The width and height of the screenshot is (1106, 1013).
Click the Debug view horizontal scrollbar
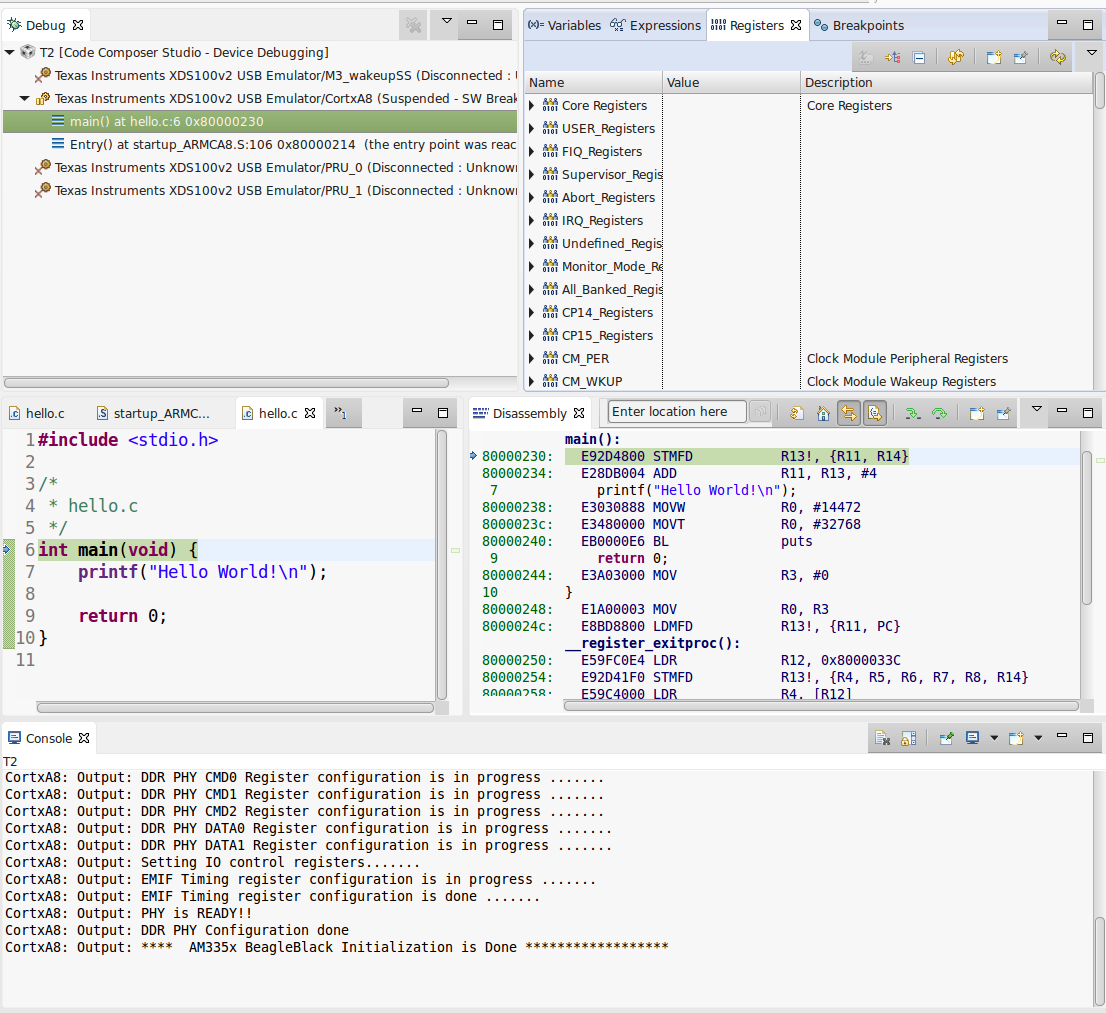coord(226,382)
